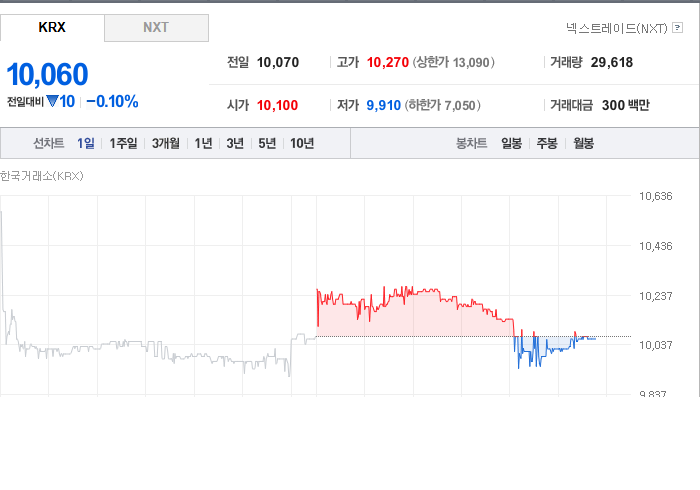Switch to the NXT tab

click(x=156, y=28)
